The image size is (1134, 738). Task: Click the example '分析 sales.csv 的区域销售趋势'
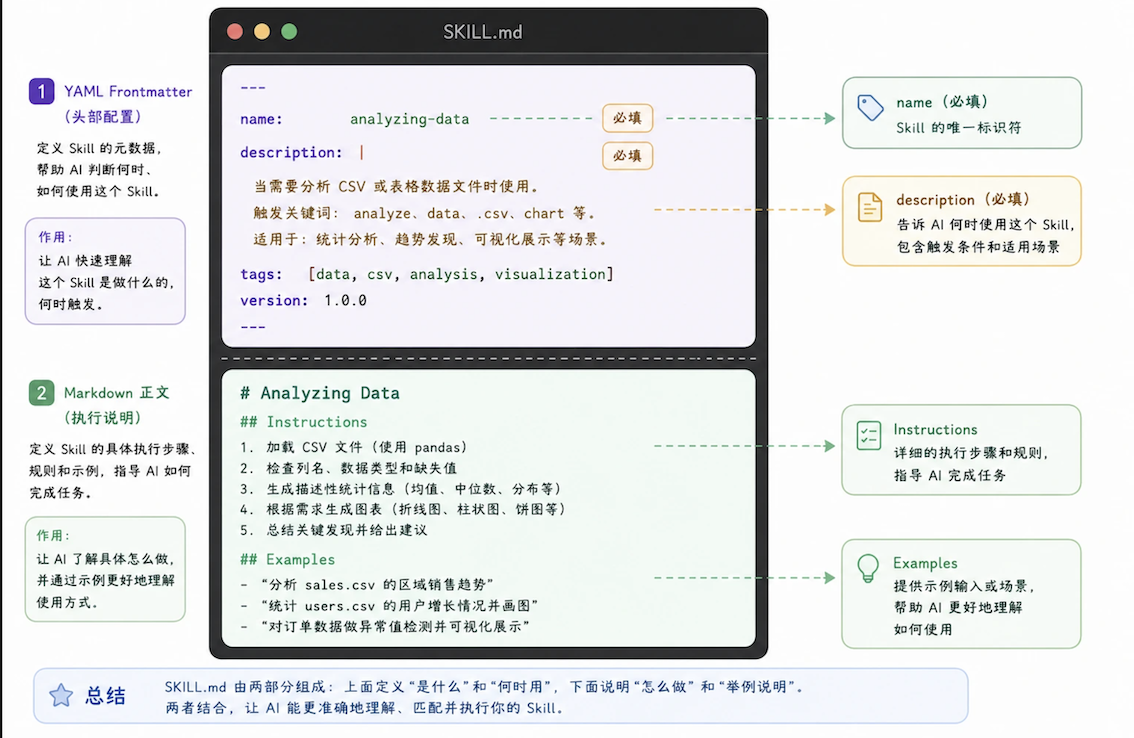[x=368, y=584]
